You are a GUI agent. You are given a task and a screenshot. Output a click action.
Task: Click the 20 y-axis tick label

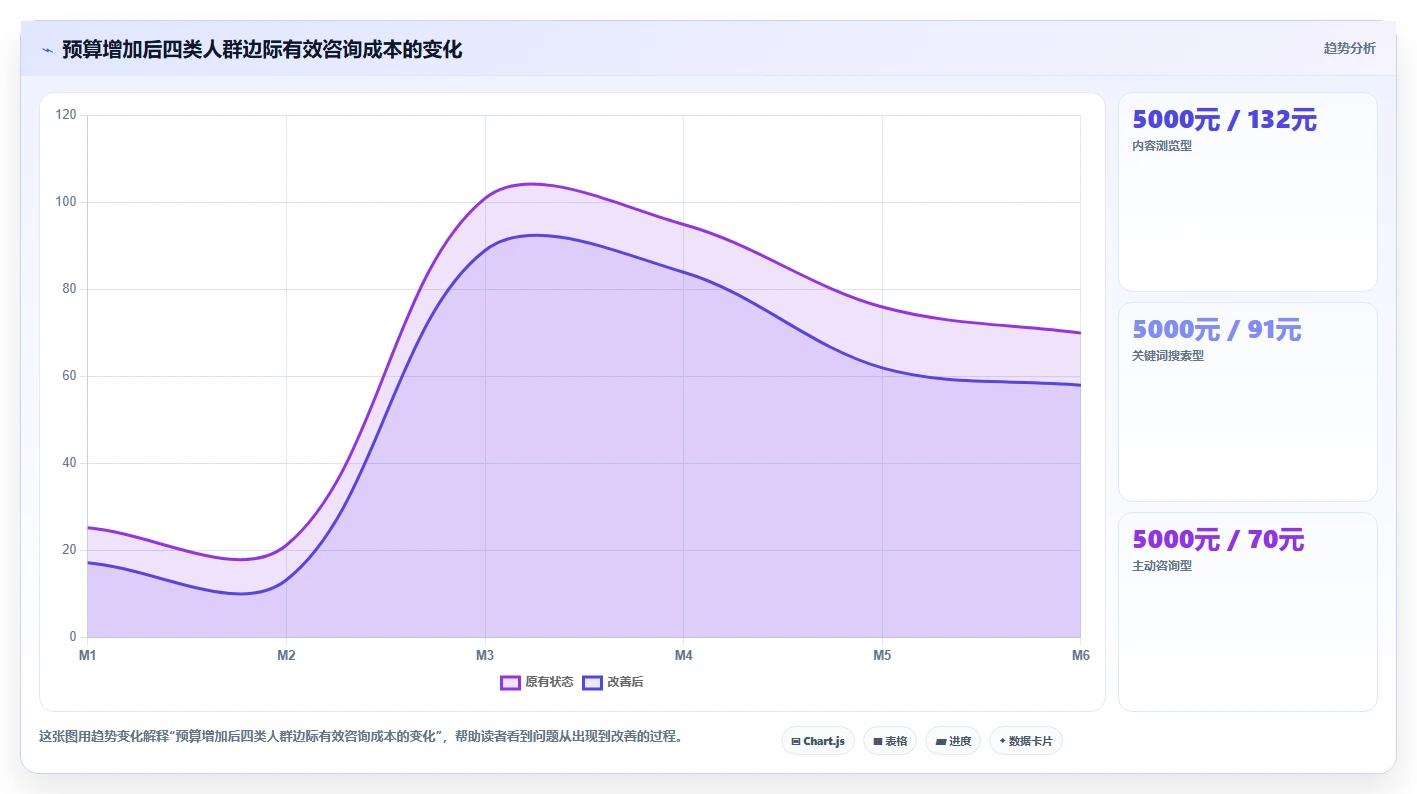click(x=69, y=550)
